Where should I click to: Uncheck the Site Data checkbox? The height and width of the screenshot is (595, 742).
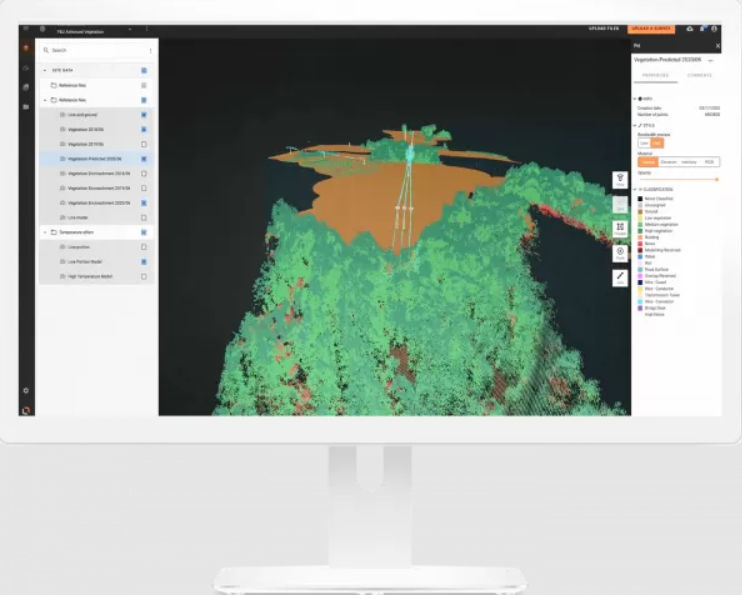tap(144, 71)
